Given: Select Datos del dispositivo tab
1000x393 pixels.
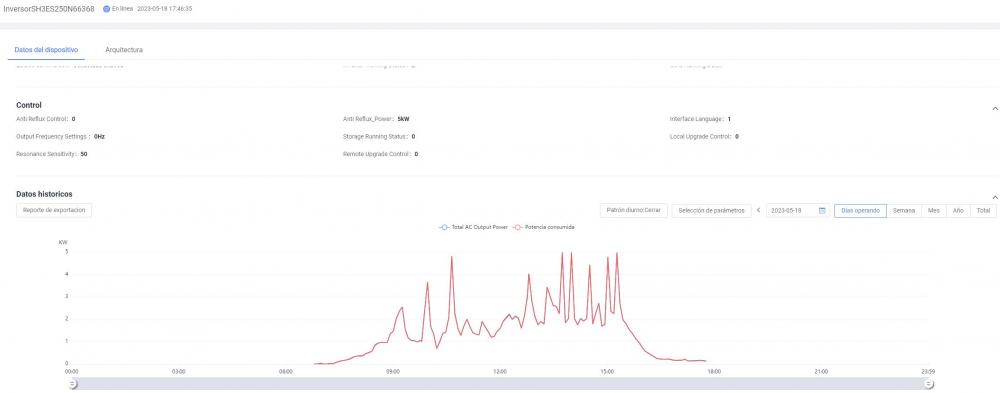Looking at the screenshot, I should pyautogui.click(x=46, y=50).
